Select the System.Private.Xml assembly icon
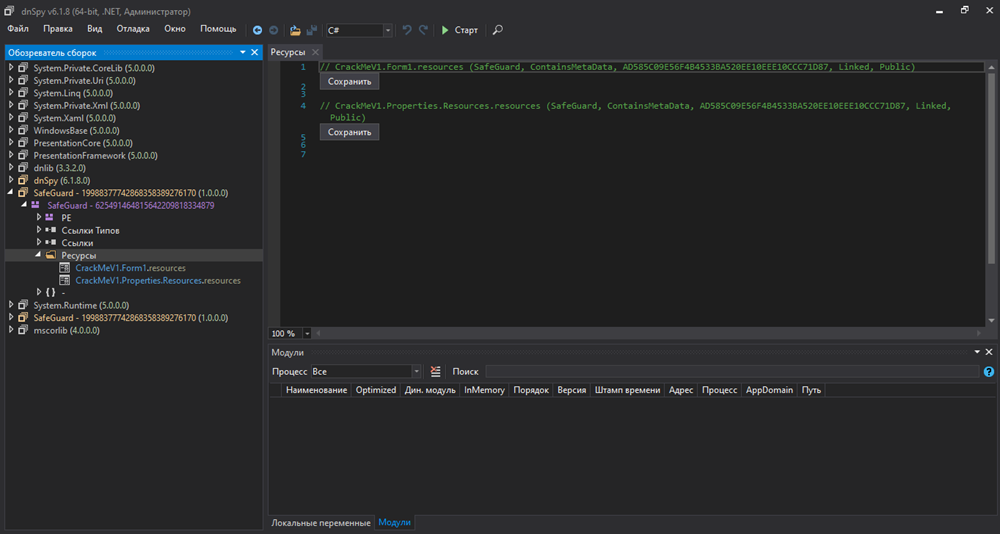 [x=23, y=105]
